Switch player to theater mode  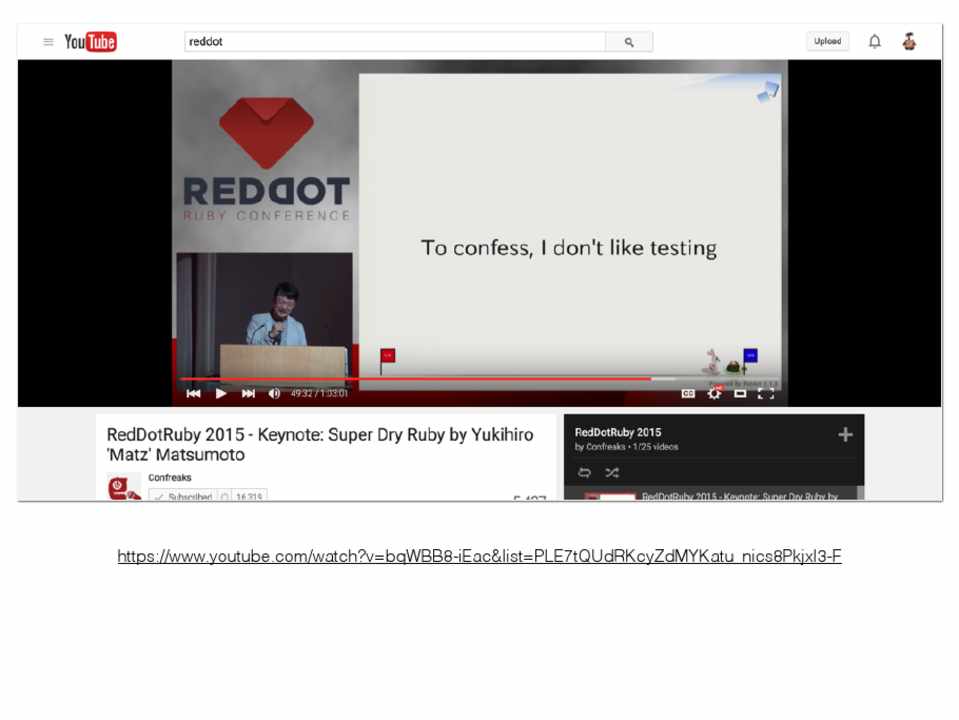pyautogui.click(x=740, y=394)
